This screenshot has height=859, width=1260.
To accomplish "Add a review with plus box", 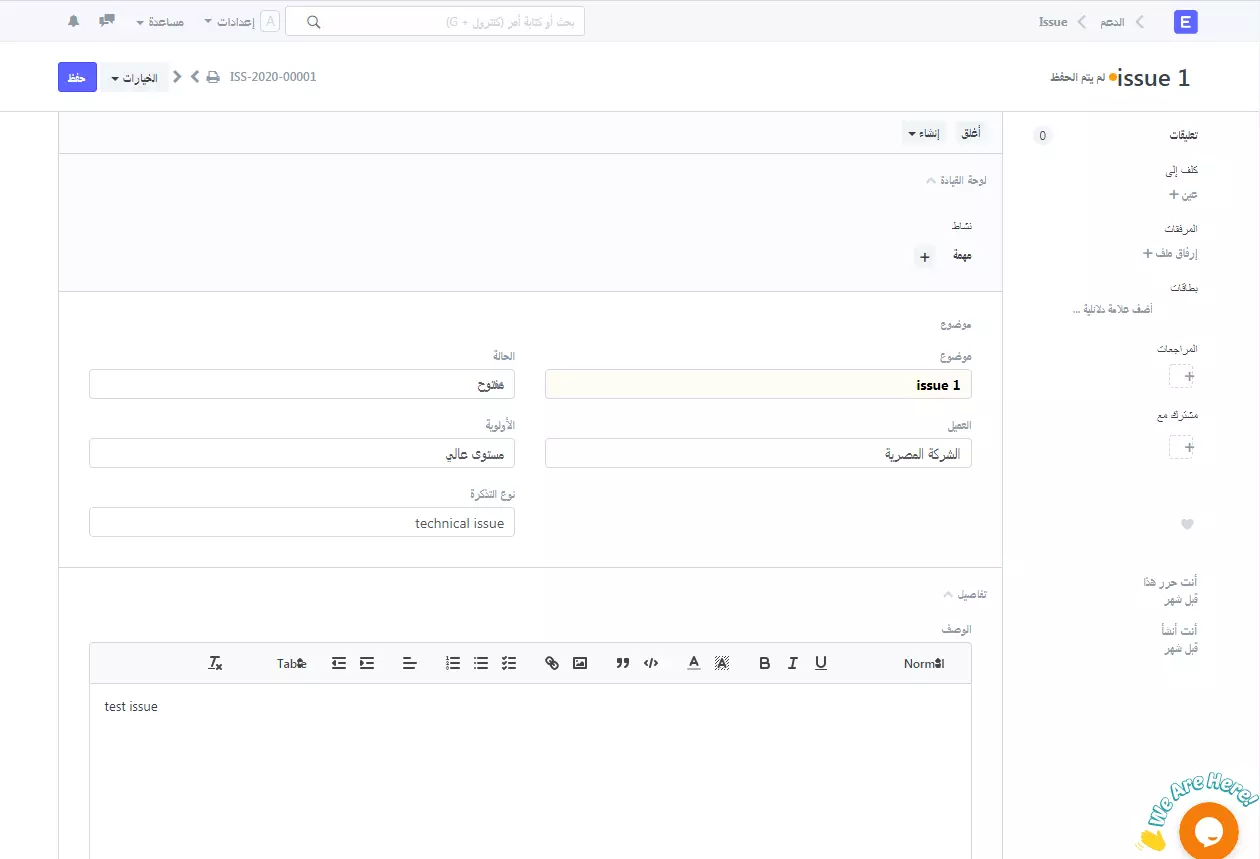I will [1182, 377].
